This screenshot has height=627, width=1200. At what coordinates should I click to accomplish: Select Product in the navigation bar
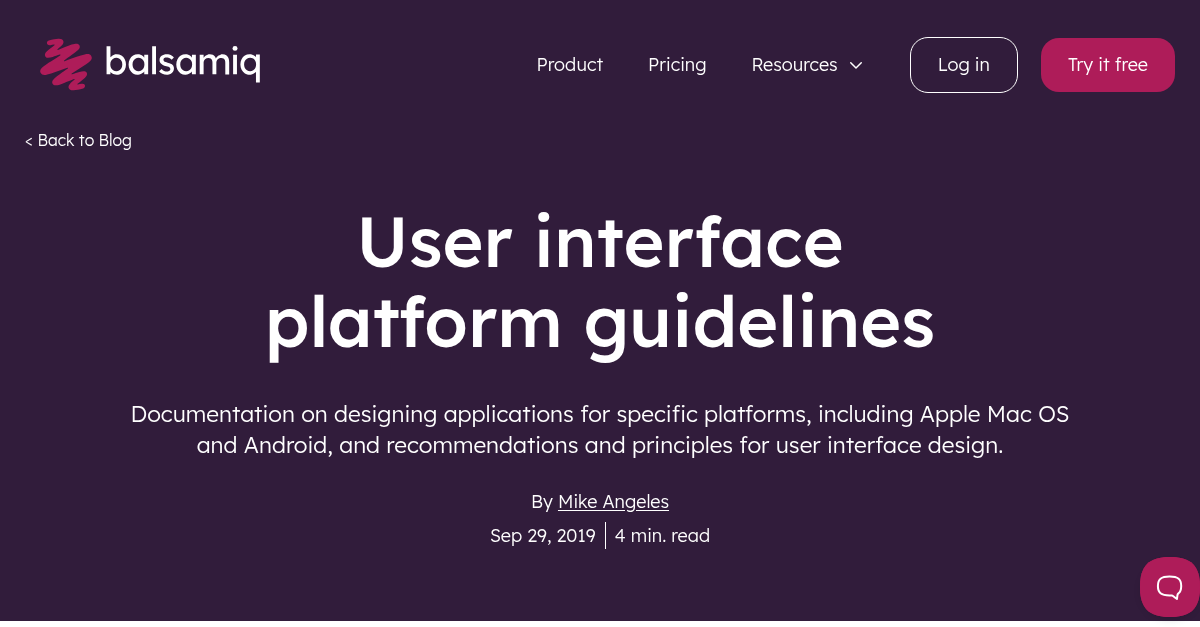[570, 64]
